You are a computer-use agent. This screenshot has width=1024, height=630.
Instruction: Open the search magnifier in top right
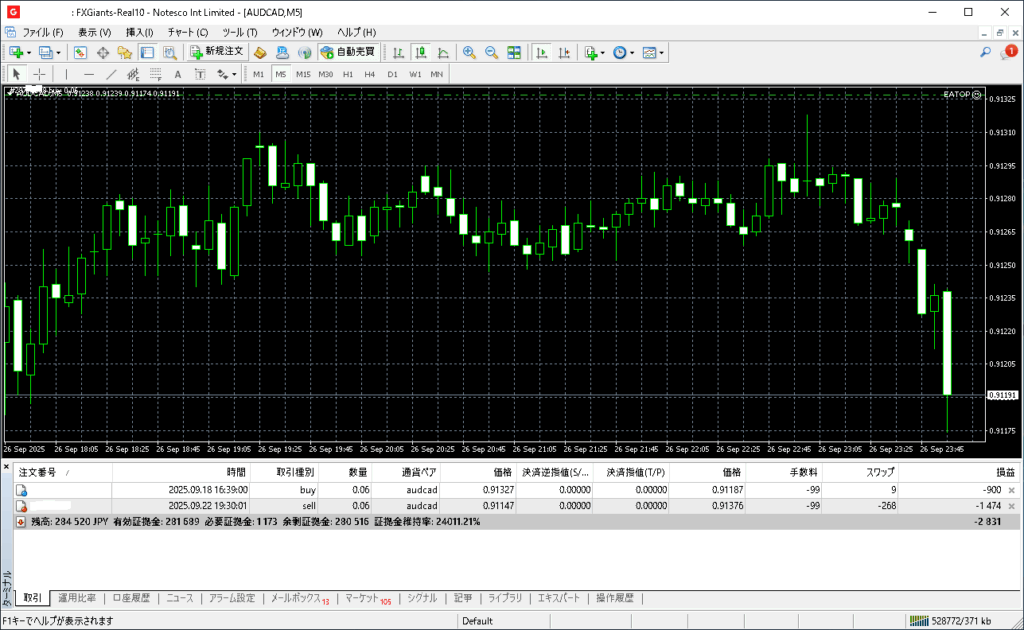pyautogui.click(x=986, y=52)
